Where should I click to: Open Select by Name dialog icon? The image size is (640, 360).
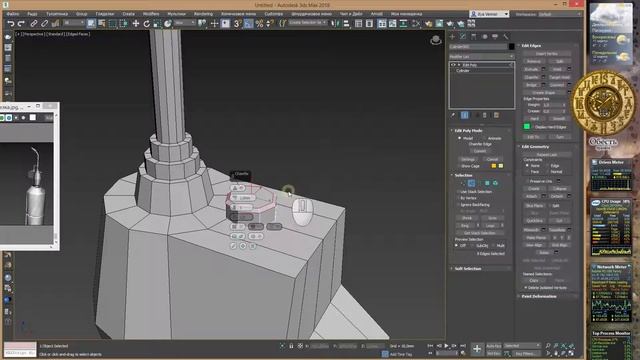102,24
